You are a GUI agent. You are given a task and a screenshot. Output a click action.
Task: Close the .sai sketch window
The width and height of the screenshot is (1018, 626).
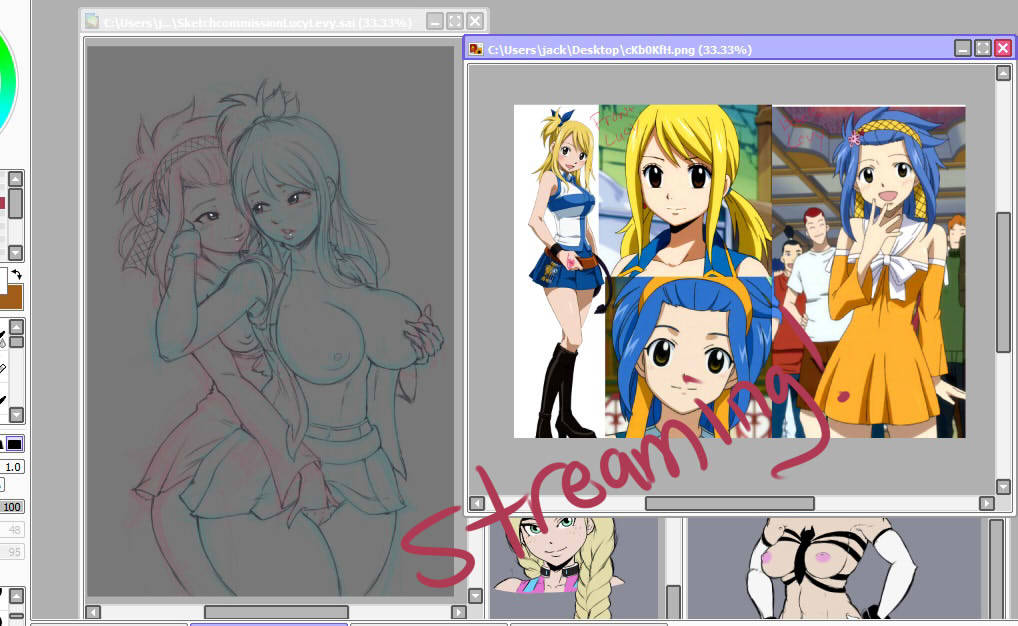pos(475,21)
